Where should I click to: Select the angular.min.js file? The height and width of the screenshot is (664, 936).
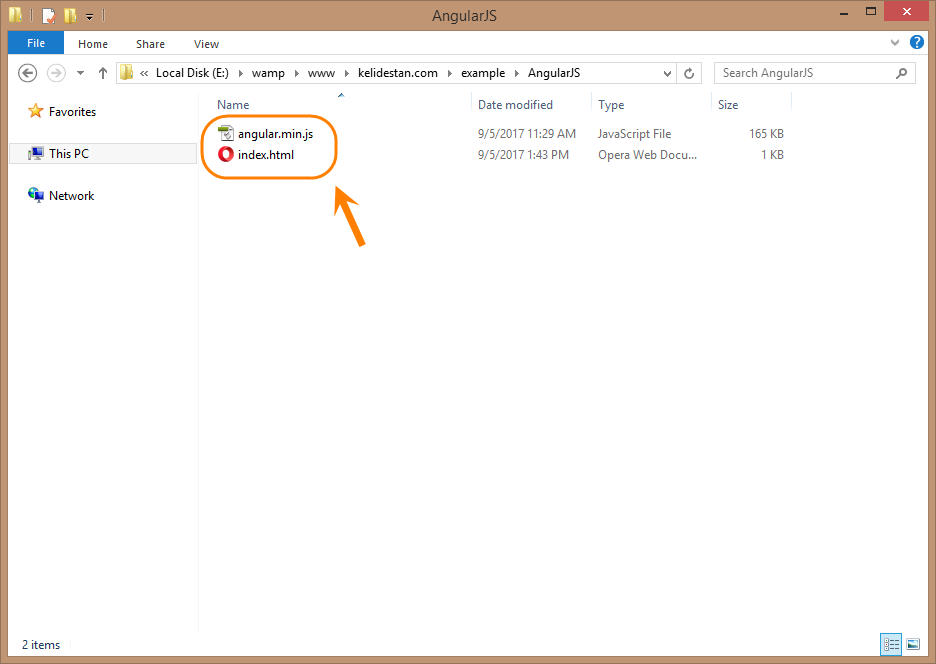click(x=275, y=134)
